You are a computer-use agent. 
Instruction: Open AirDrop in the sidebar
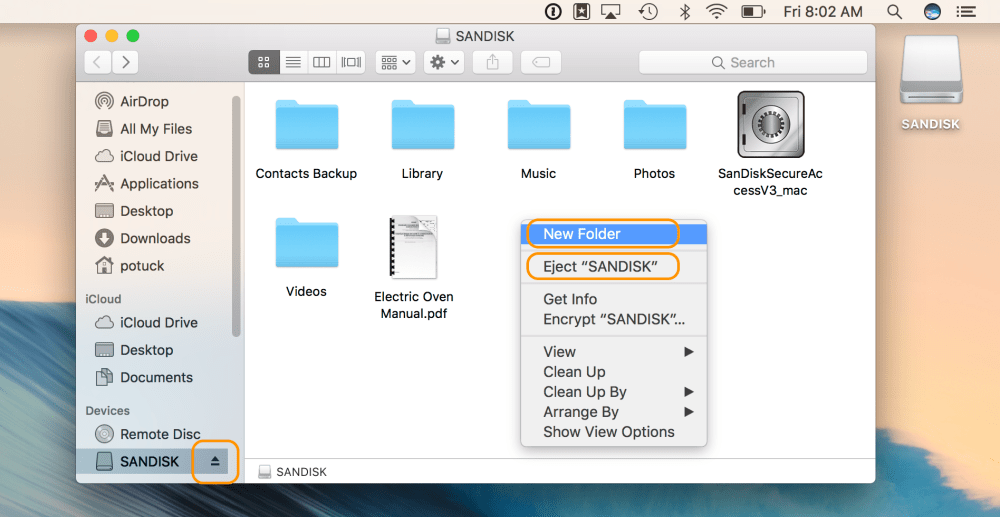point(144,101)
